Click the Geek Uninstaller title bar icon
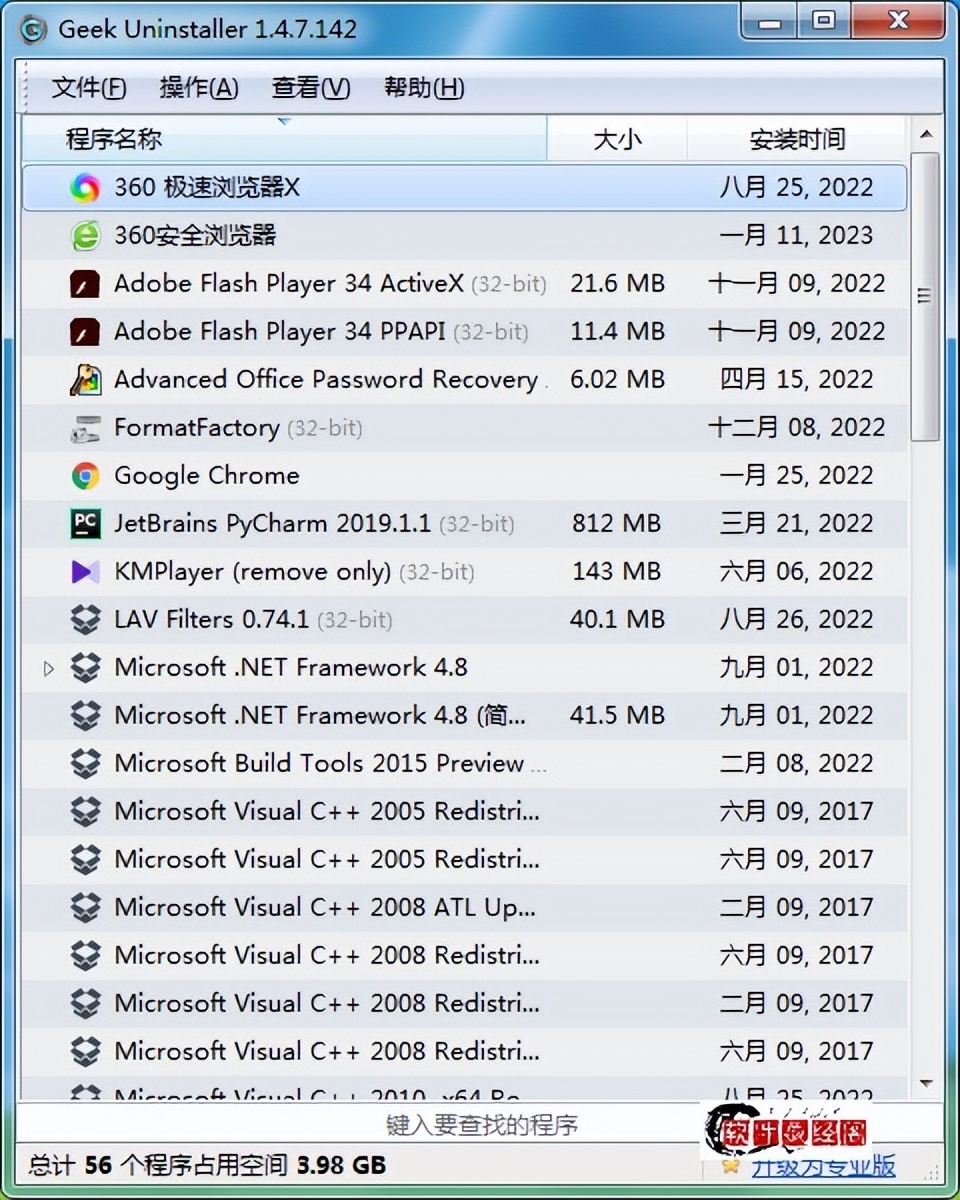The image size is (960, 1200). coord(33,30)
